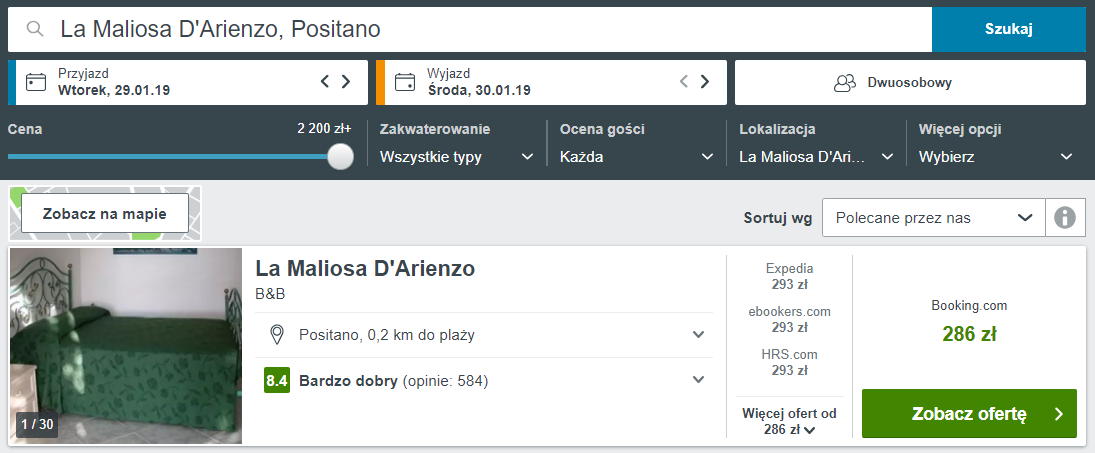Click the green Zobacz ofertę button
Image resolution: width=1095 pixels, height=453 pixels.
tap(969, 414)
